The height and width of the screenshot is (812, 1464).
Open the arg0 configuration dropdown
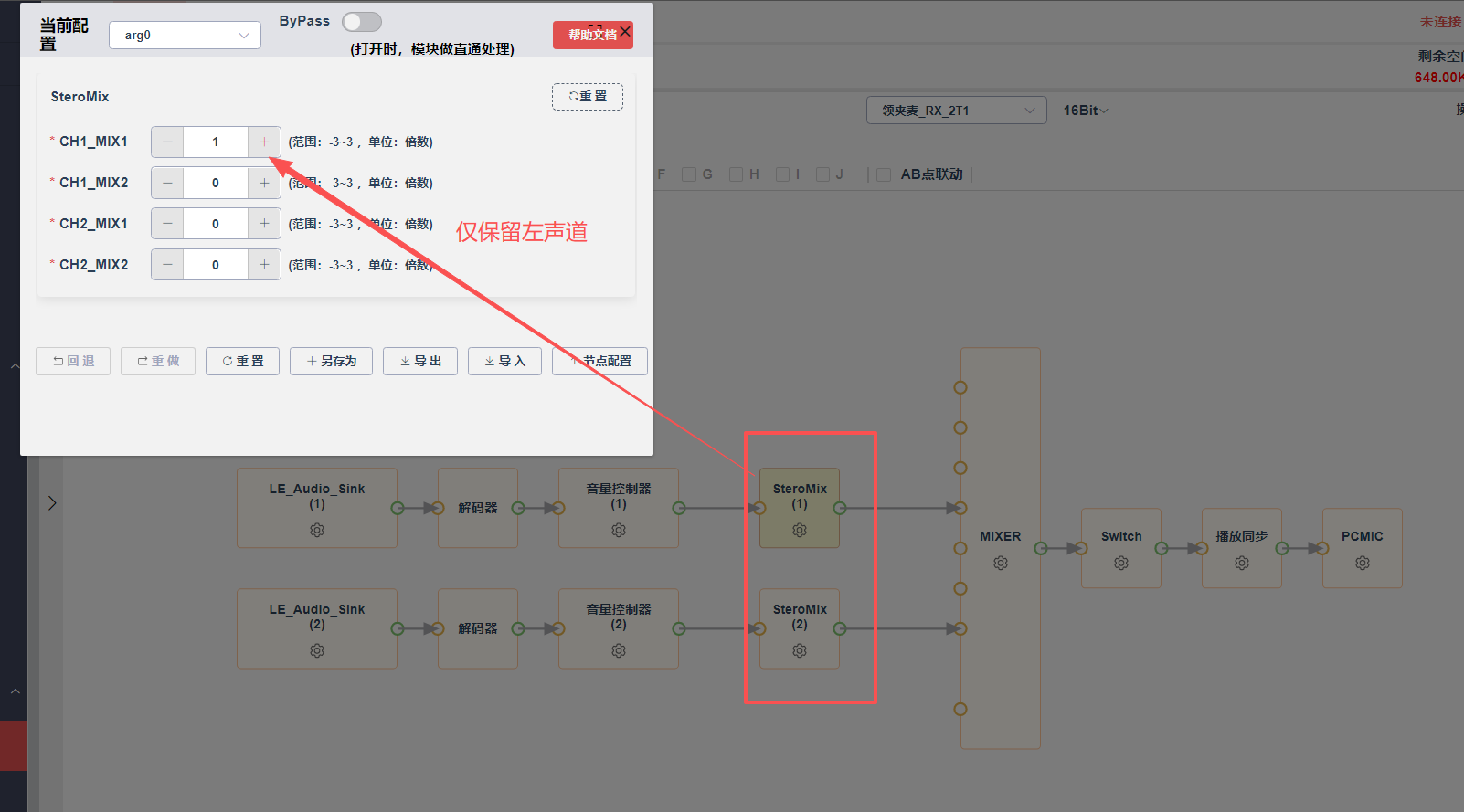click(x=186, y=36)
